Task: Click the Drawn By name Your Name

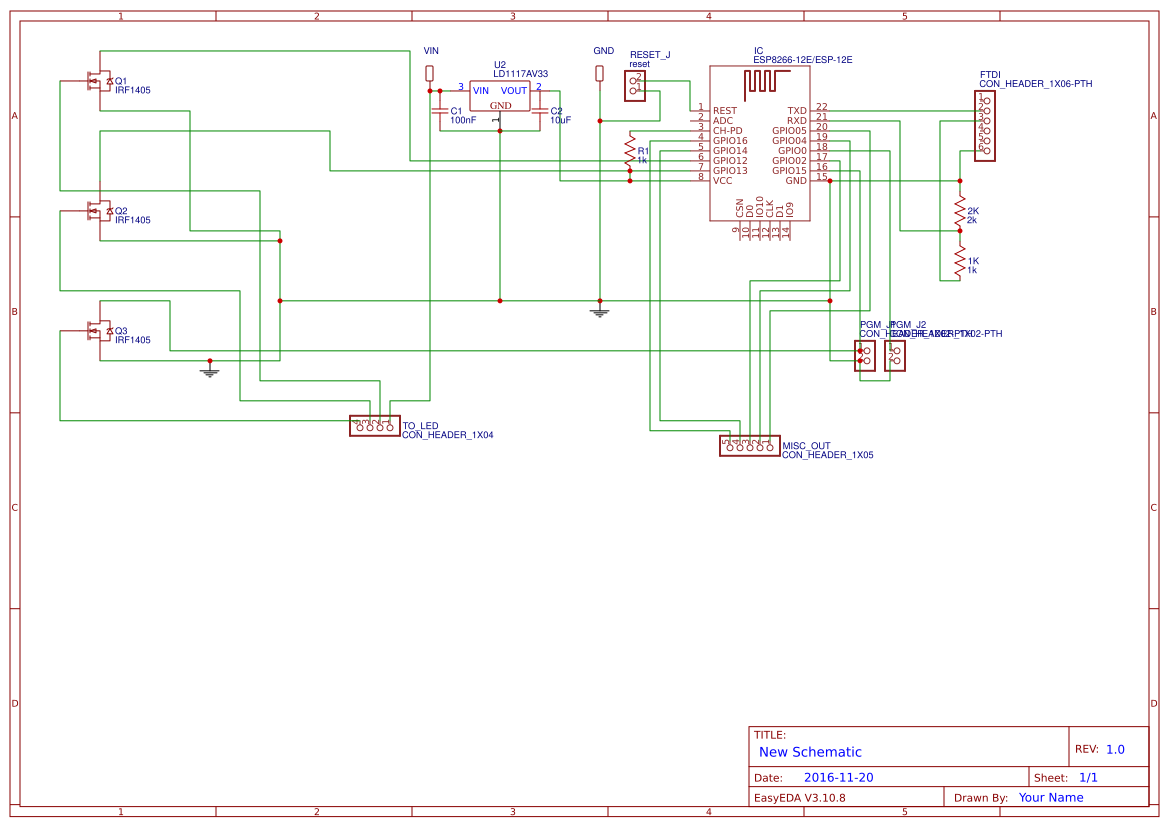Action: pos(1050,797)
